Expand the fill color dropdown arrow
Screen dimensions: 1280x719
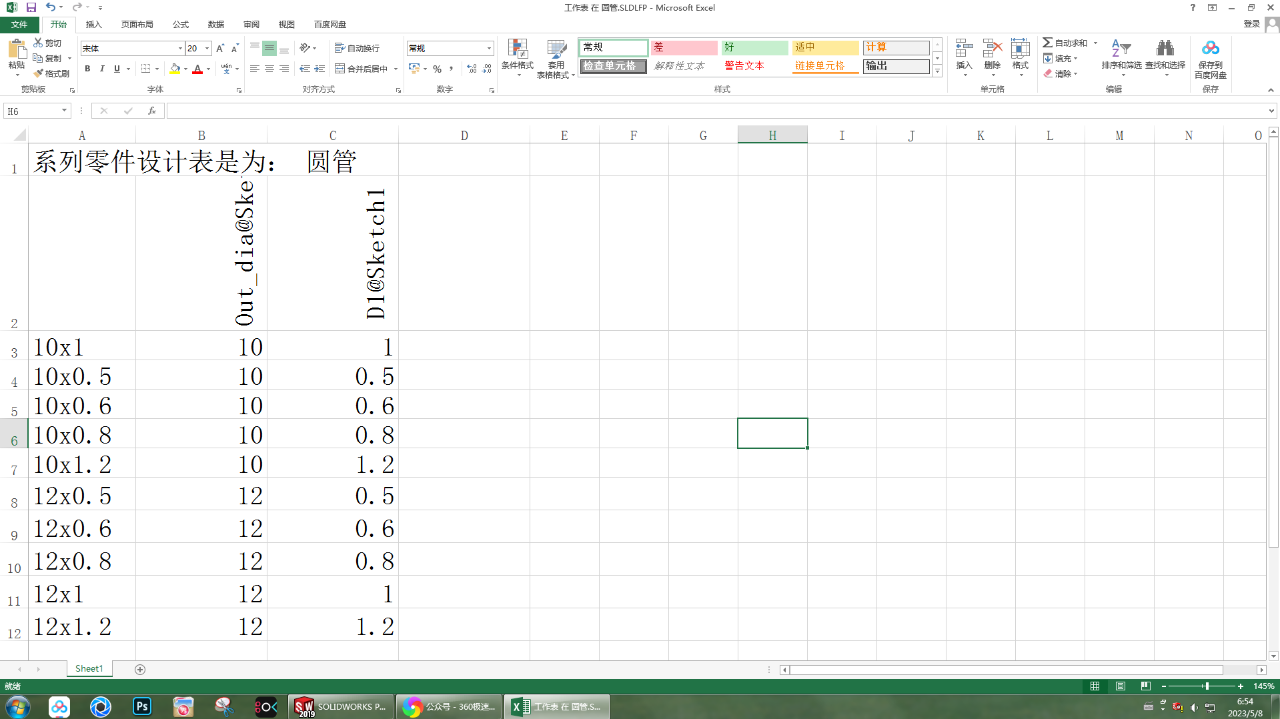[x=186, y=69]
